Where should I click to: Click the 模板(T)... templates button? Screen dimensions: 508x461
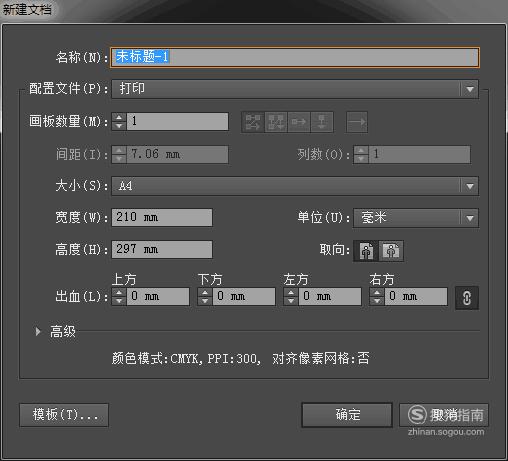tap(64, 415)
